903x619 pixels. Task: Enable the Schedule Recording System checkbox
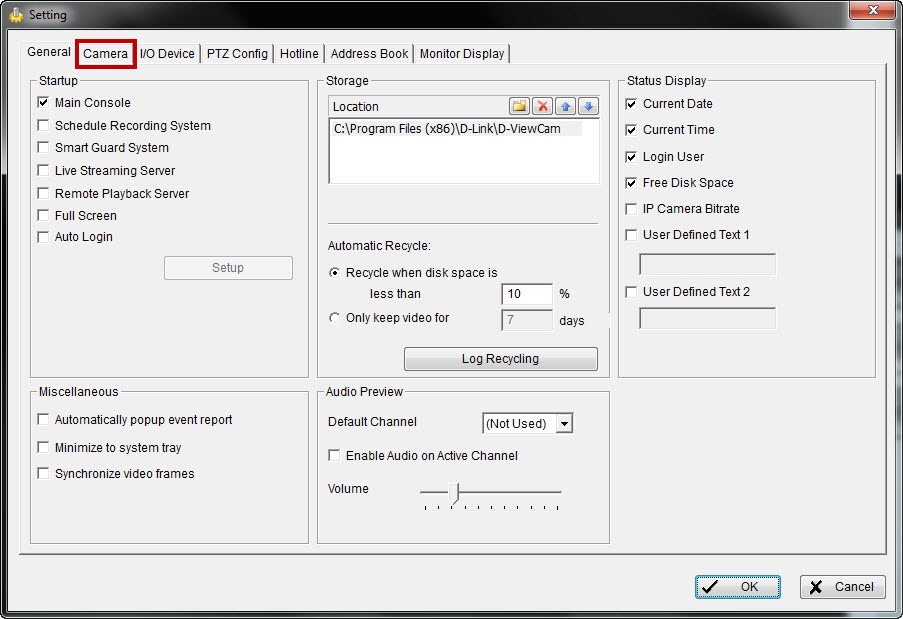[x=43, y=126]
